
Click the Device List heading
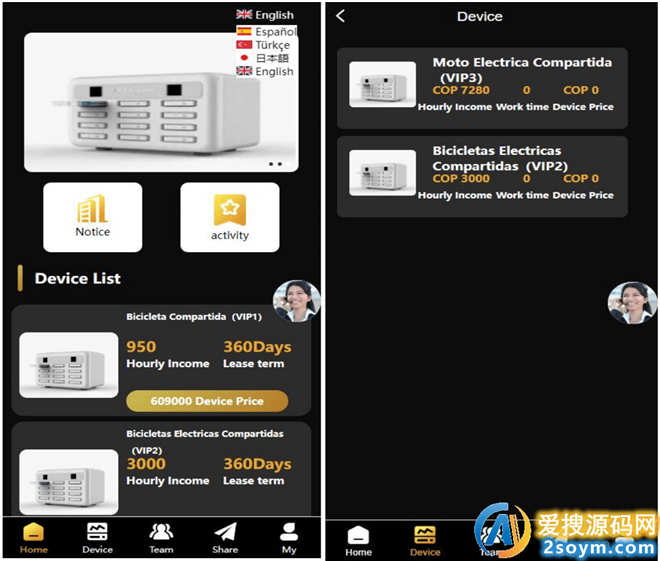coord(78,278)
